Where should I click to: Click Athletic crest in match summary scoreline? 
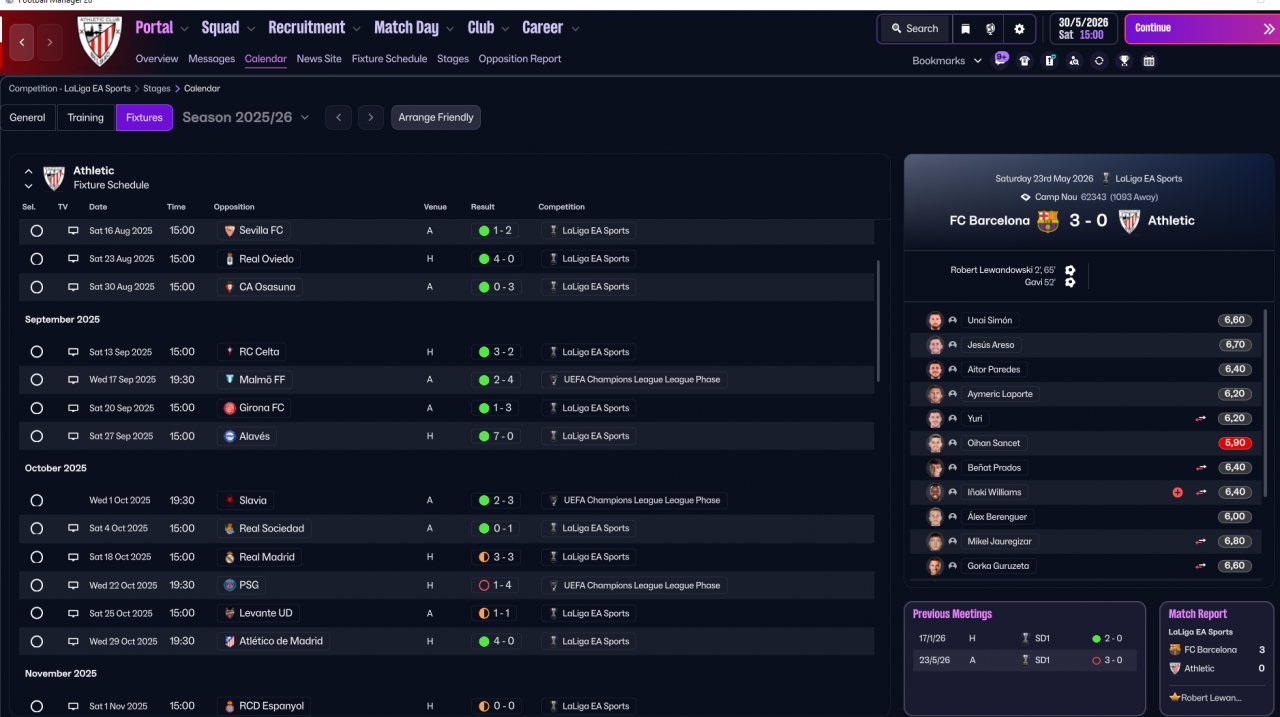coord(1129,221)
